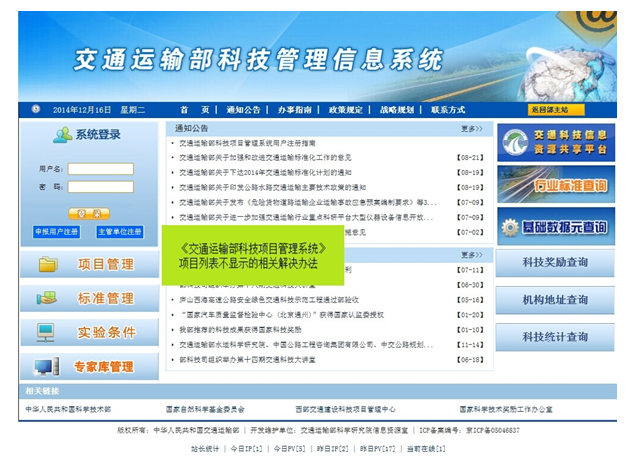Visit the 西部交通建设科技项目管理中心 link
The height and width of the screenshot is (457, 637).
click(x=345, y=409)
